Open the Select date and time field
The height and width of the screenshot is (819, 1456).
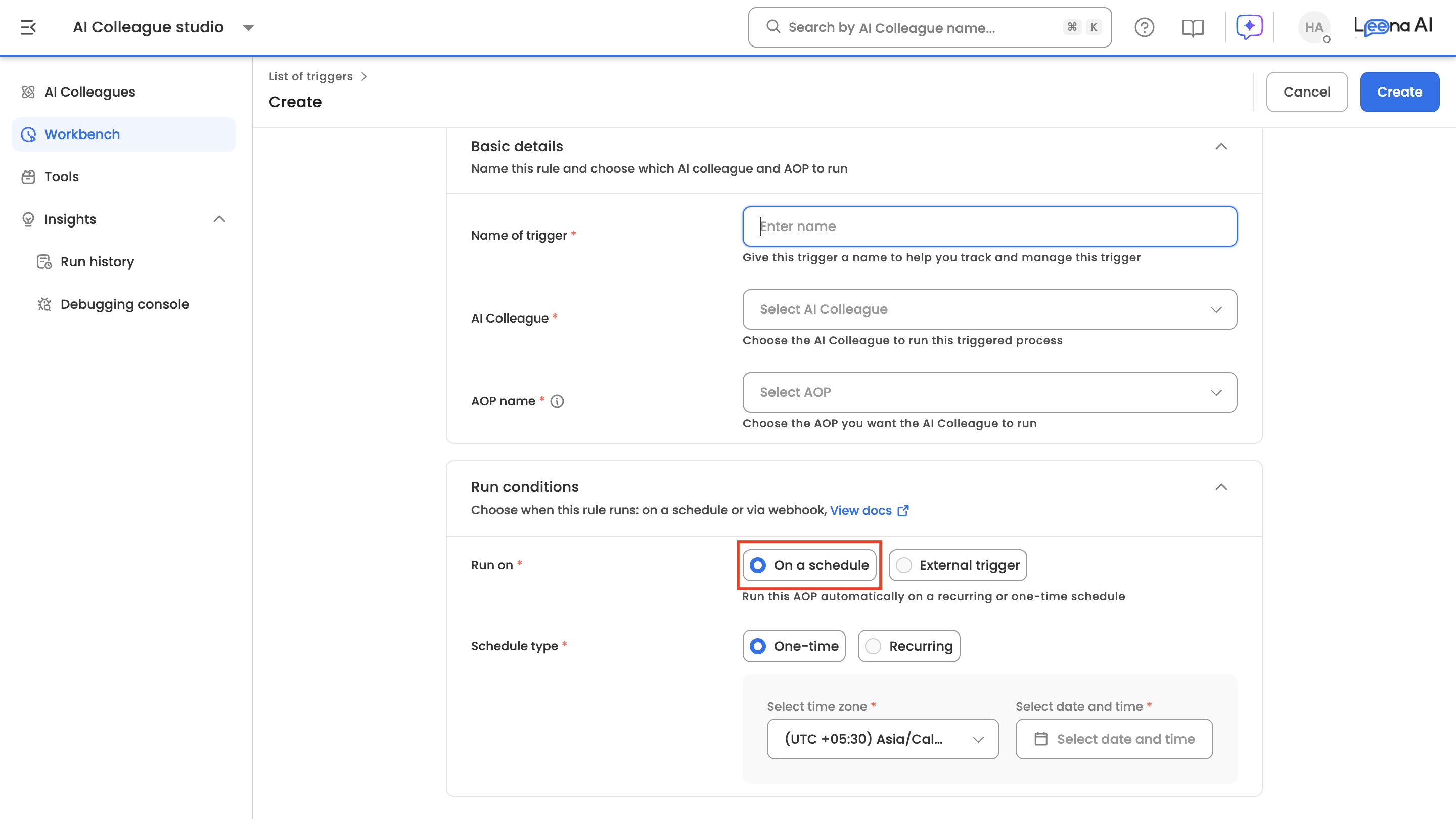click(1114, 739)
